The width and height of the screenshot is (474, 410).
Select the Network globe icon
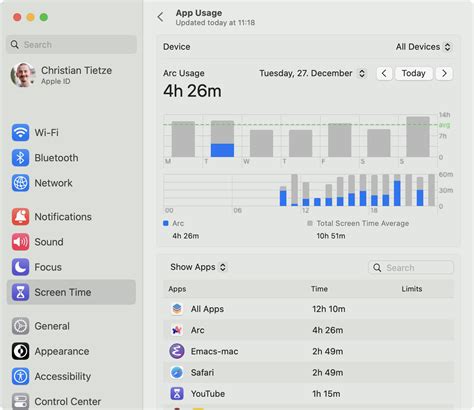[x=20, y=183]
